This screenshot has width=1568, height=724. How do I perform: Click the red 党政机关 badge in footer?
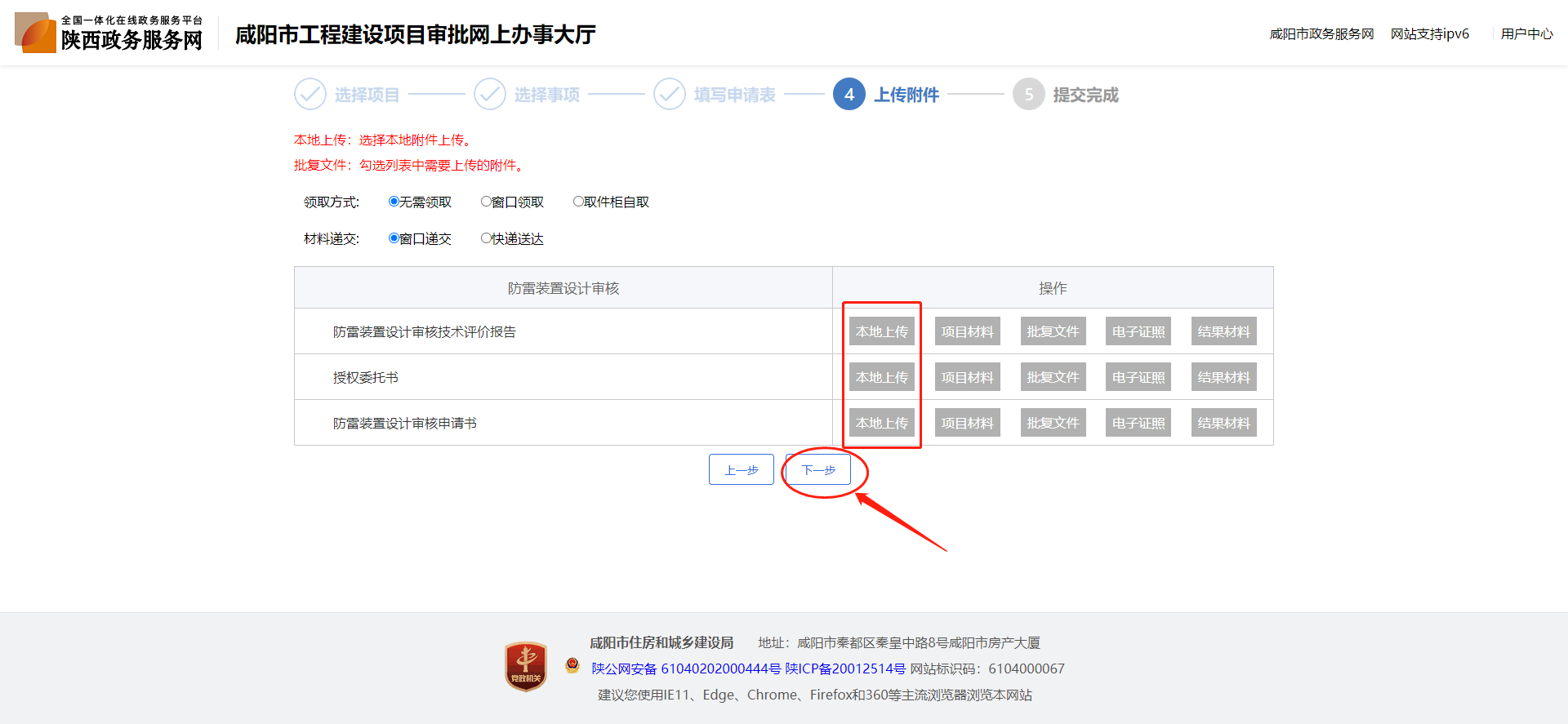click(x=526, y=667)
